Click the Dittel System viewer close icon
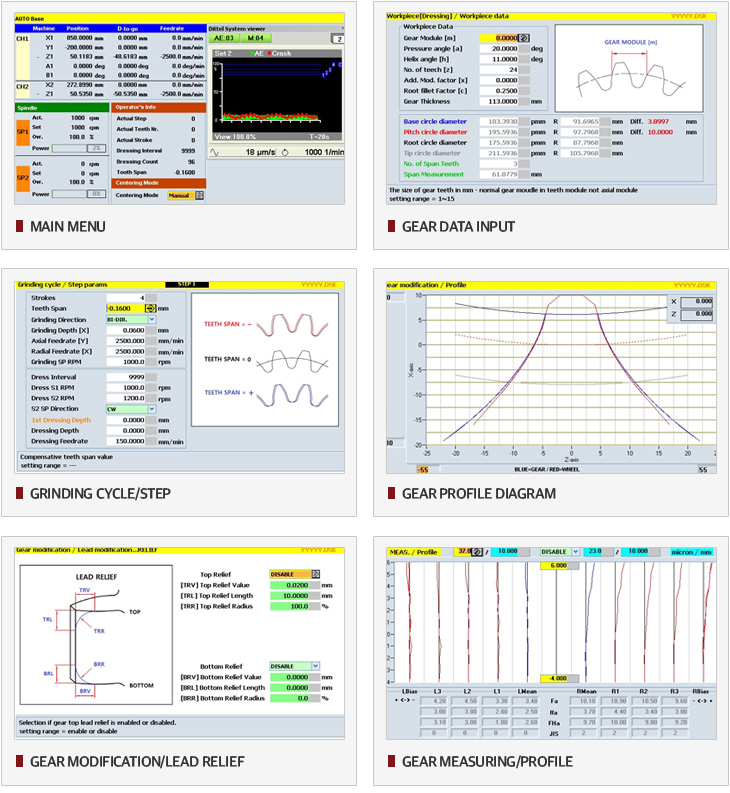 click(342, 28)
